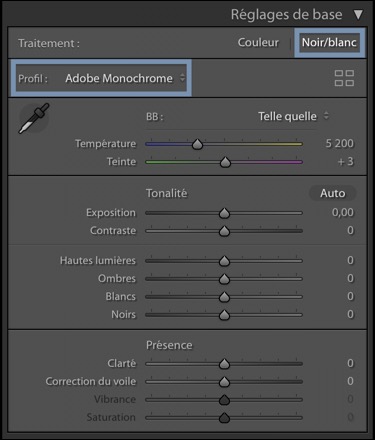
Task: Click the Teinte slider handle
Action: tap(226, 162)
